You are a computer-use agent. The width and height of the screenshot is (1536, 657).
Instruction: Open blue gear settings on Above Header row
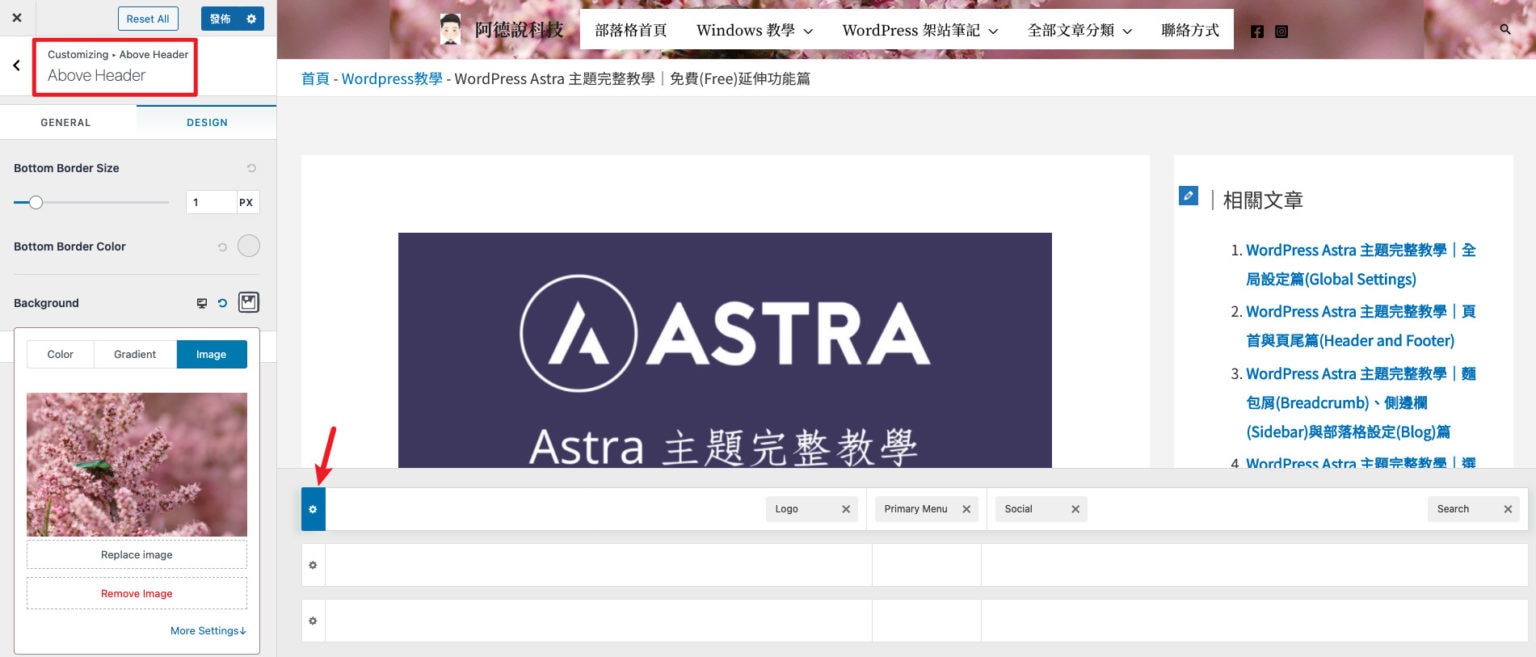point(313,509)
